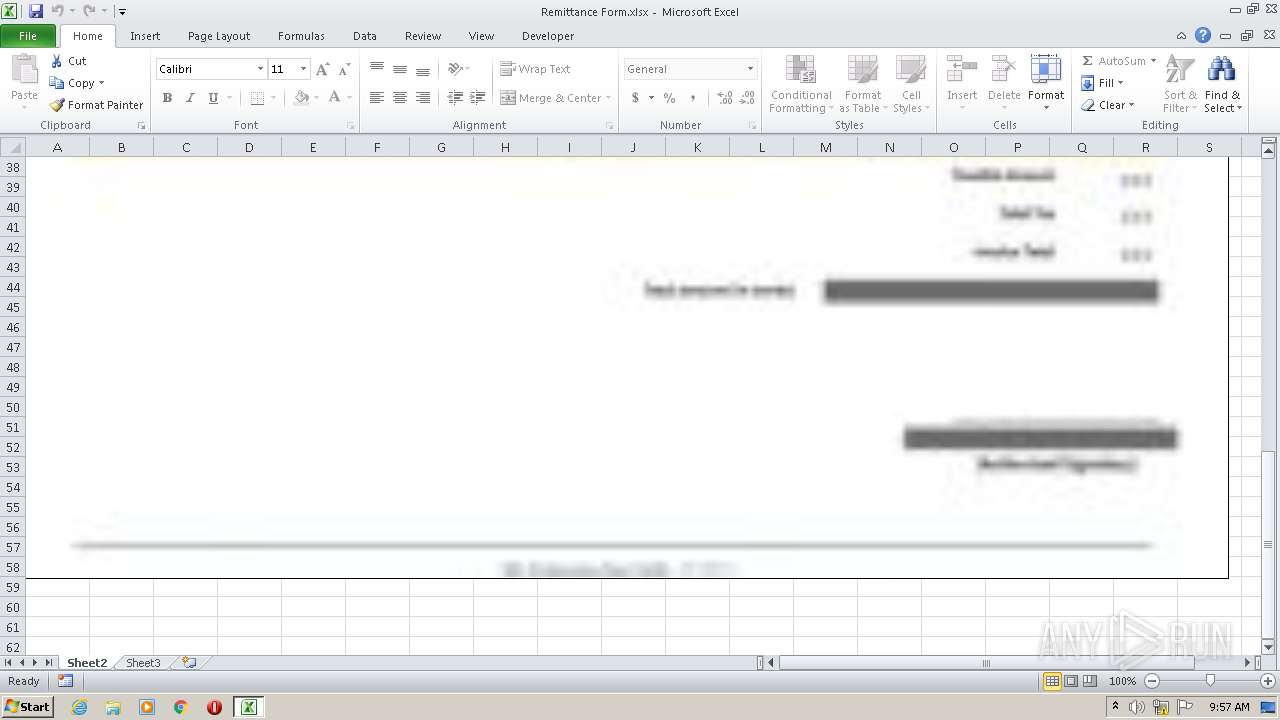
Task: Toggle Wrap Text
Action: pyautogui.click(x=535, y=69)
